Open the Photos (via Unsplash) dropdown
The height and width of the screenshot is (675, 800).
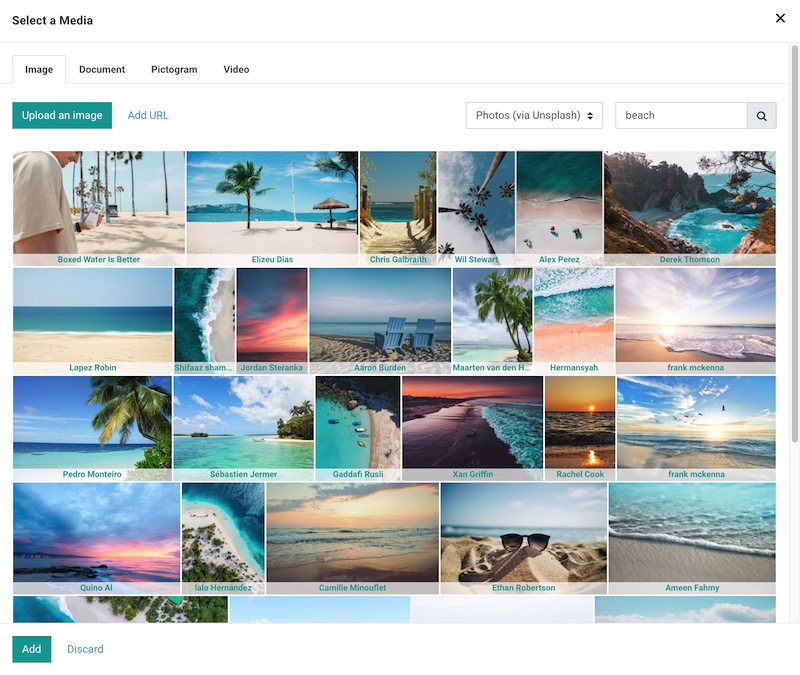534,115
